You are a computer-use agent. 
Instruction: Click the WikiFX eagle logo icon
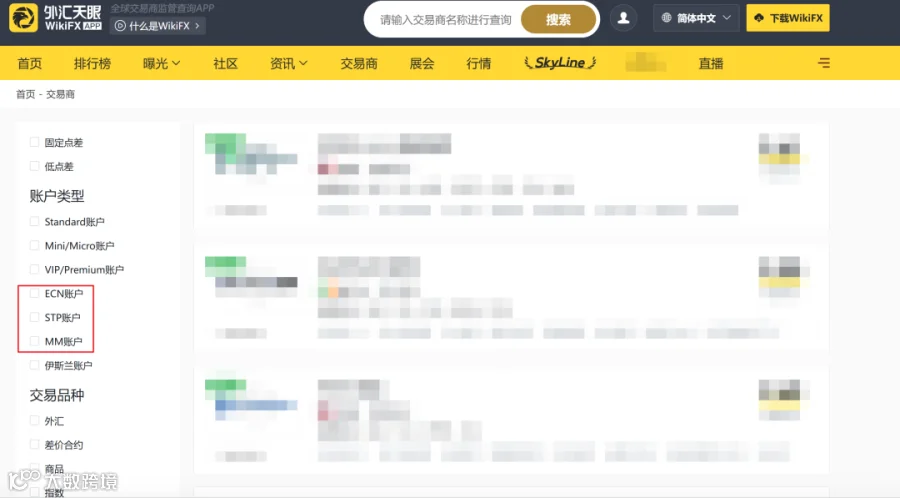point(24,18)
